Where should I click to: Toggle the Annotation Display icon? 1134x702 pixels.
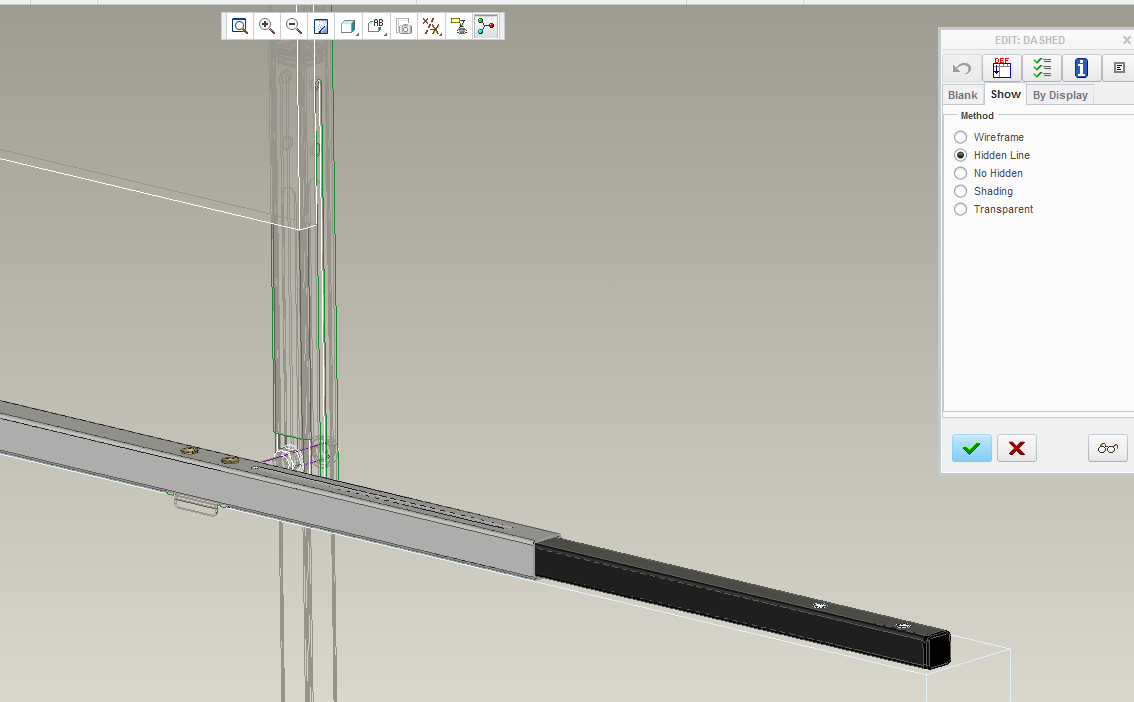[459, 27]
